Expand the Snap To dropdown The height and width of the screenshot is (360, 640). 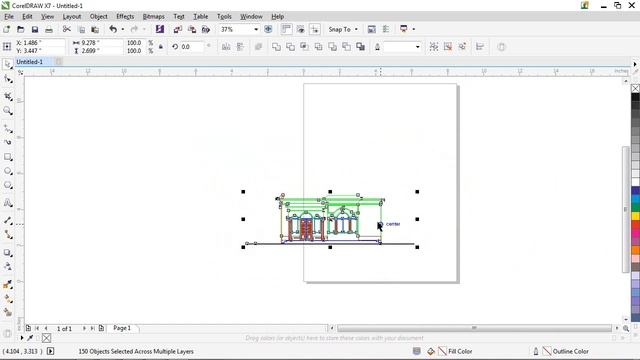356,29
